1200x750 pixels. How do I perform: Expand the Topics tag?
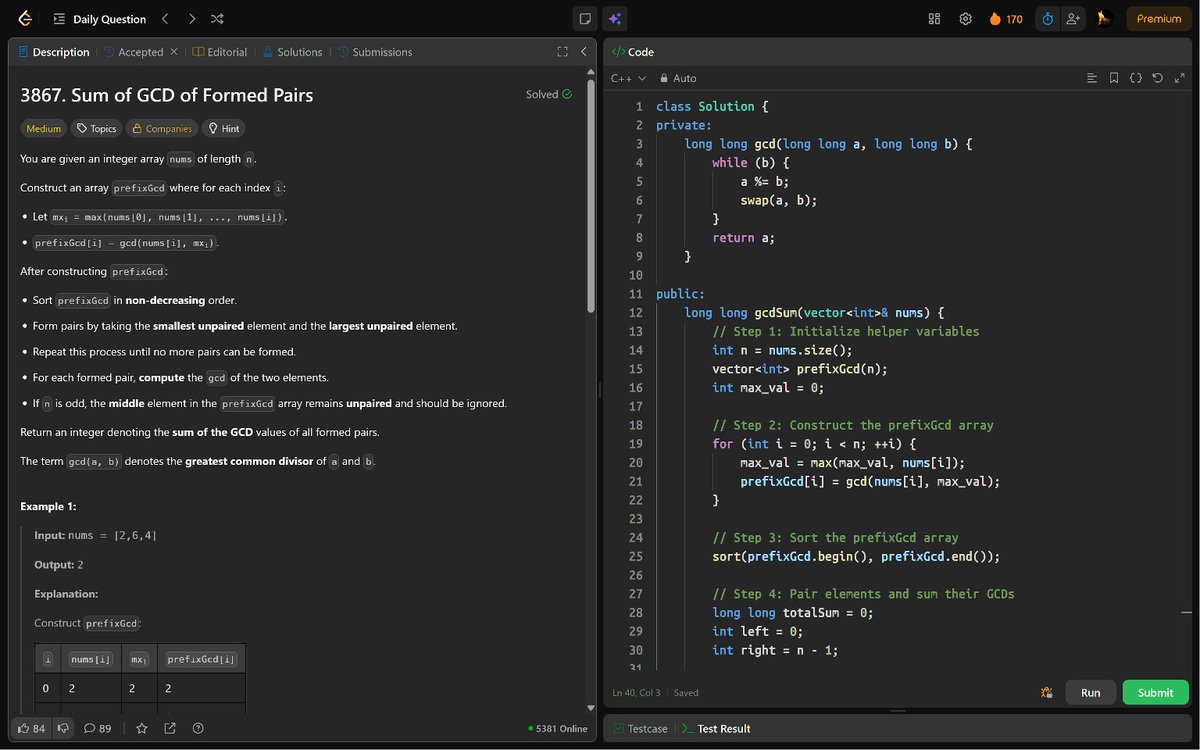pos(97,128)
